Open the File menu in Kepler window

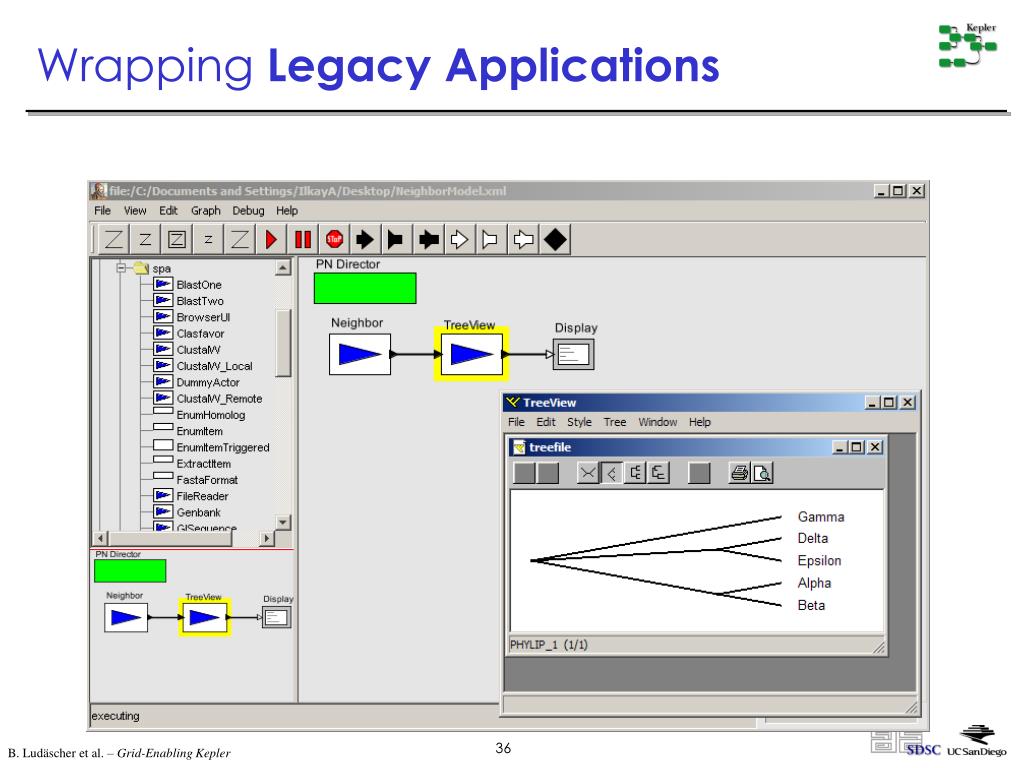[103, 210]
